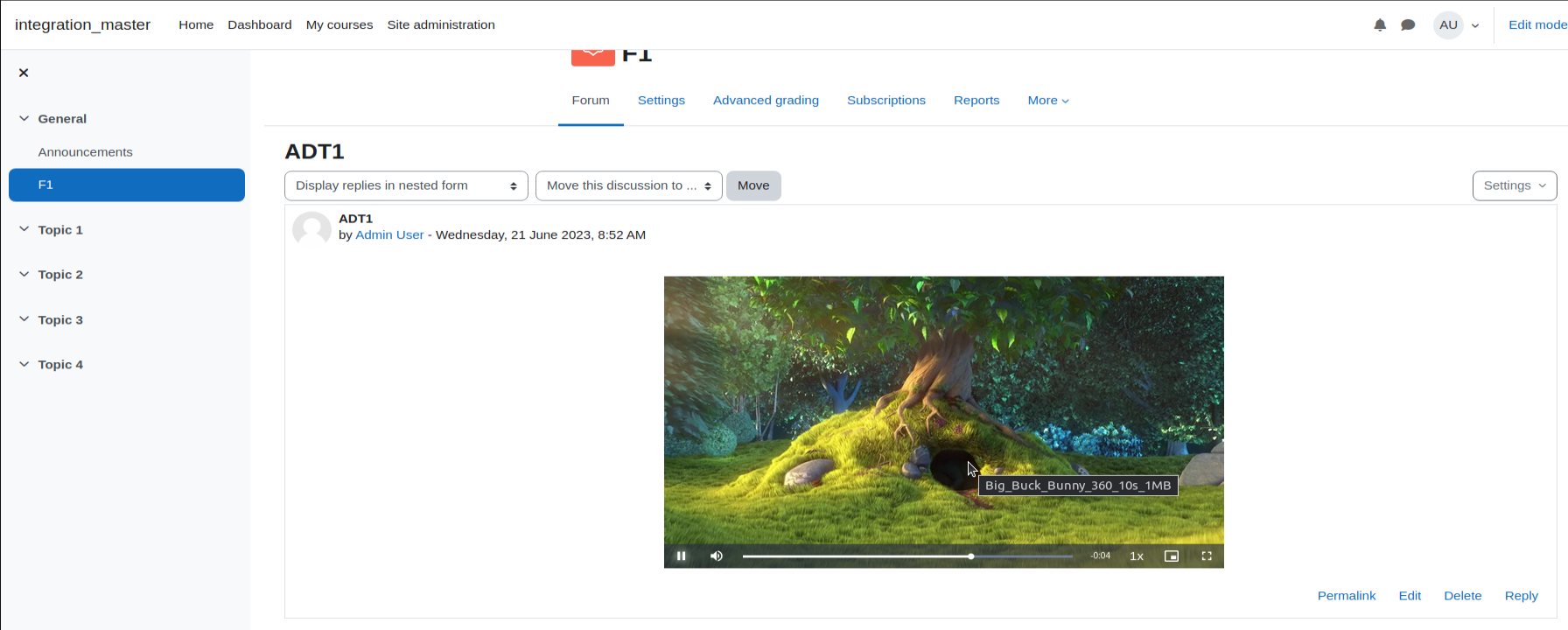Open the Dashboard
Image resolution: width=1568 pixels, height=630 pixels.
tap(260, 24)
